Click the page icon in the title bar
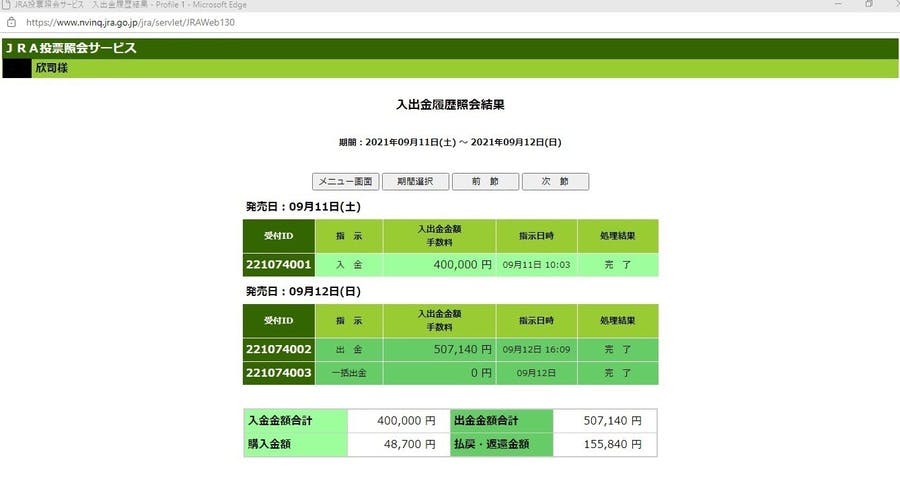 tap(7, 5)
